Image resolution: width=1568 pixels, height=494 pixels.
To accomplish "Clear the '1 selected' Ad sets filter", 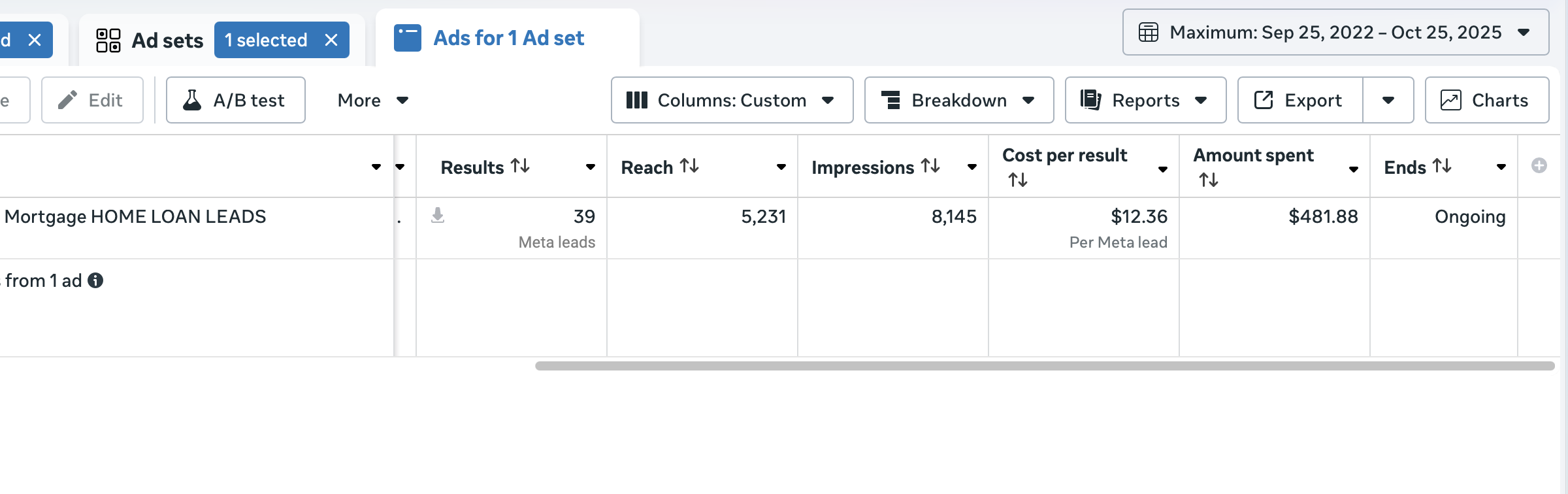I will tap(331, 40).
